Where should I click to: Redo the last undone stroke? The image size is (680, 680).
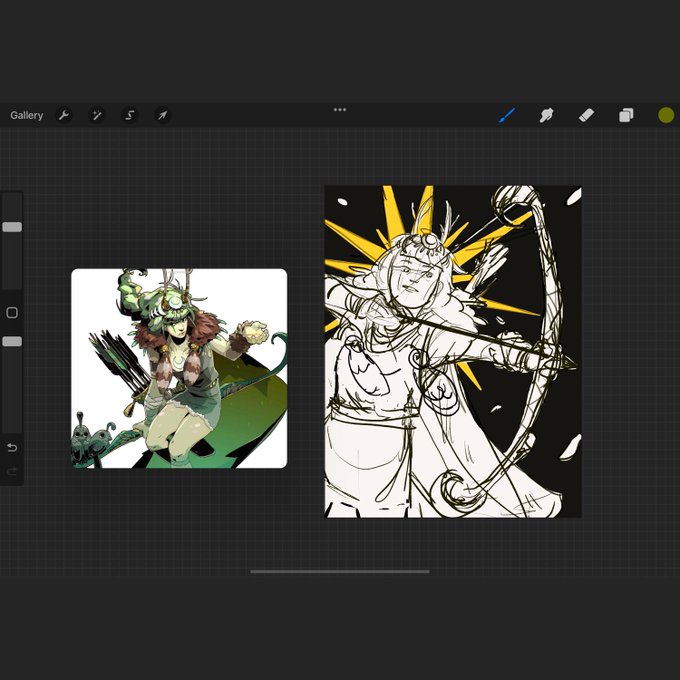pyautogui.click(x=12, y=471)
